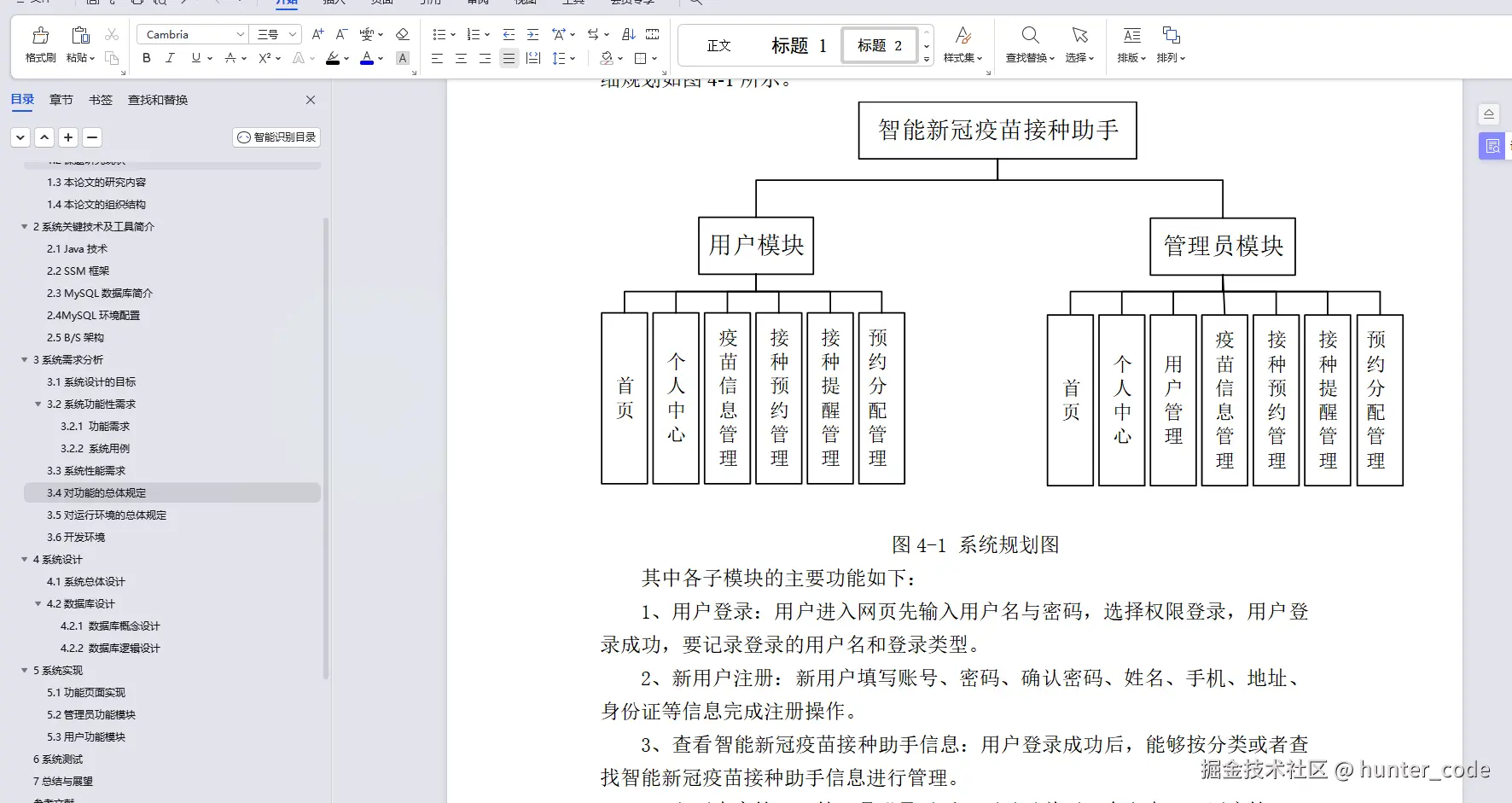Click the sort A-Z icon
This screenshot has height=803, width=1512.
pyautogui.click(x=629, y=34)
